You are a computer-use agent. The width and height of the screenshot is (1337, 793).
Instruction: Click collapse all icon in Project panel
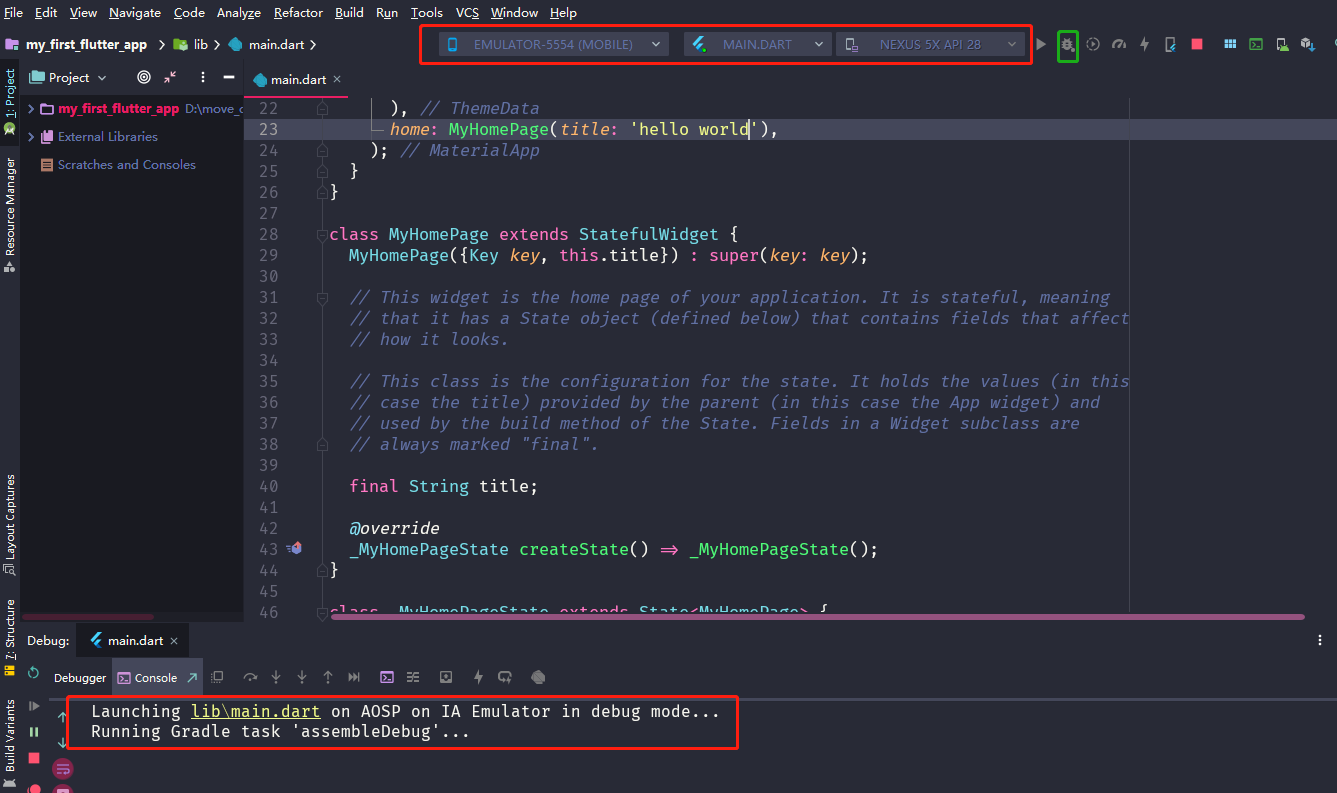pyautogui.click(x=170, y=77)
